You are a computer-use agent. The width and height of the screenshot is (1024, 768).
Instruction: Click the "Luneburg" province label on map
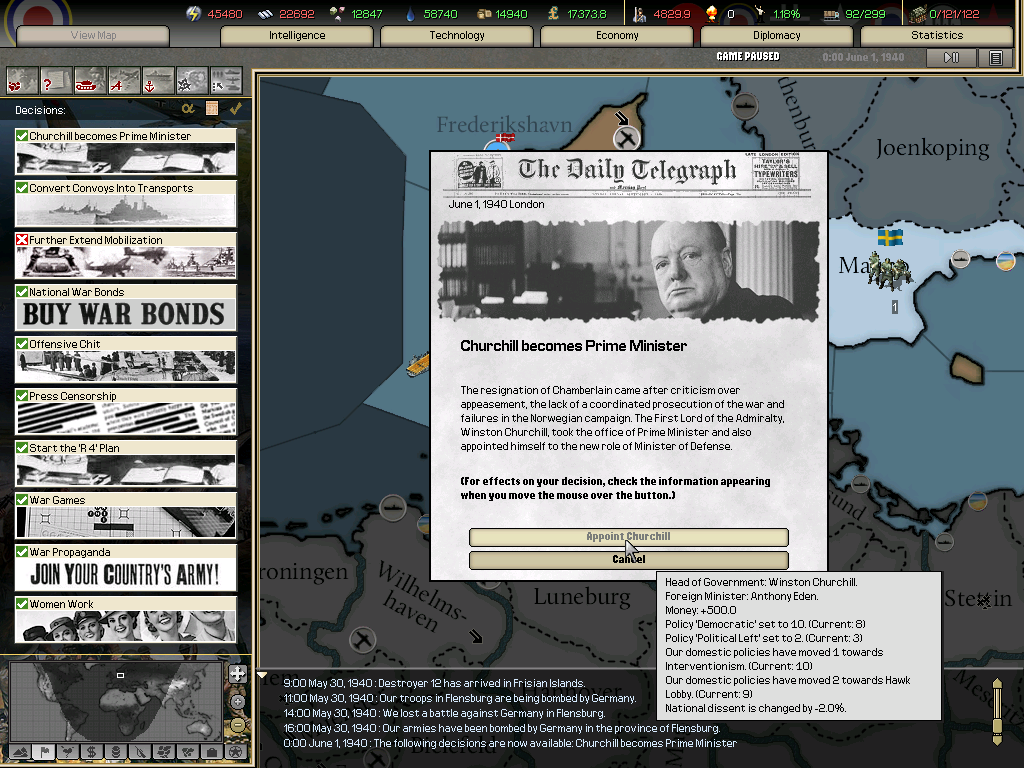point(582,596)
